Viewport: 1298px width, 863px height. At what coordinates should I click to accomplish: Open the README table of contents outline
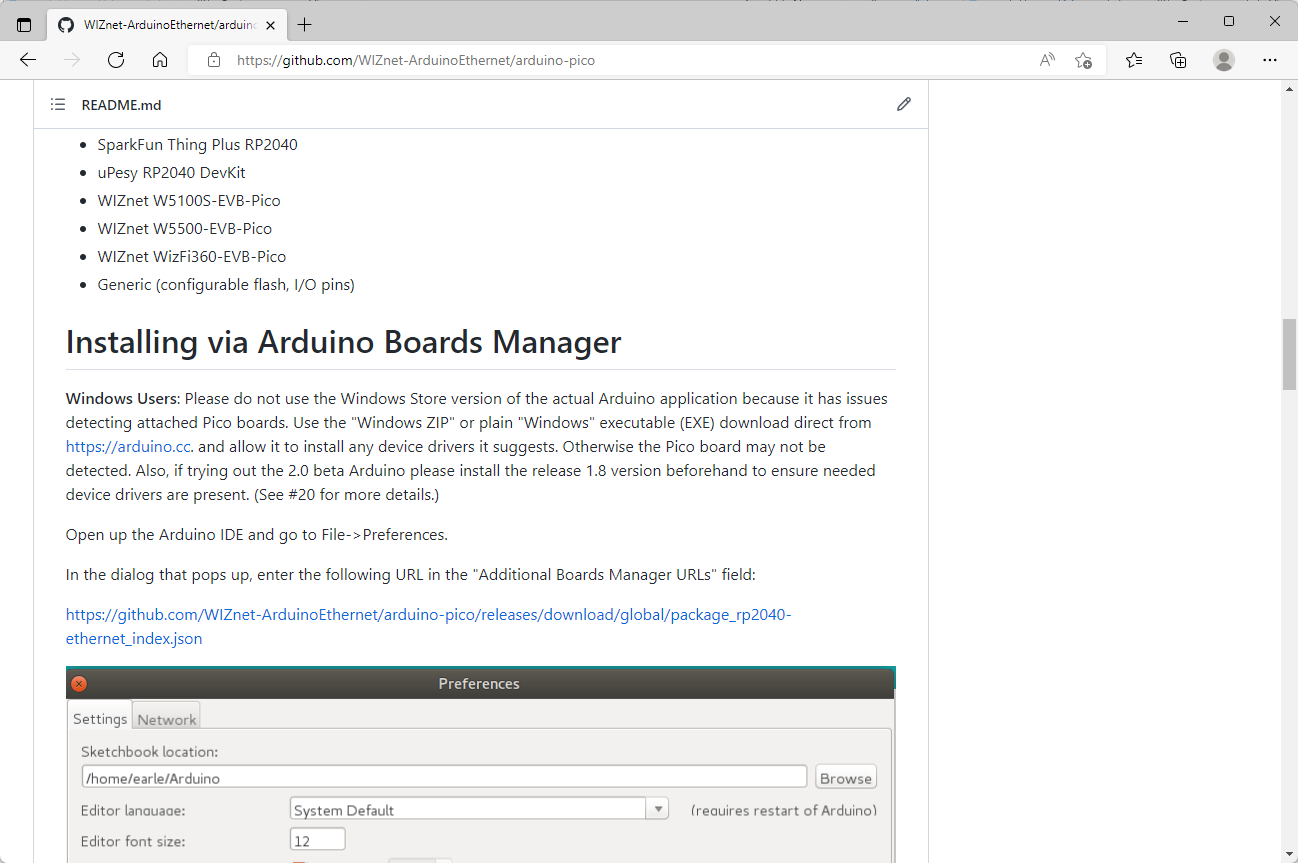click(58, 104)
